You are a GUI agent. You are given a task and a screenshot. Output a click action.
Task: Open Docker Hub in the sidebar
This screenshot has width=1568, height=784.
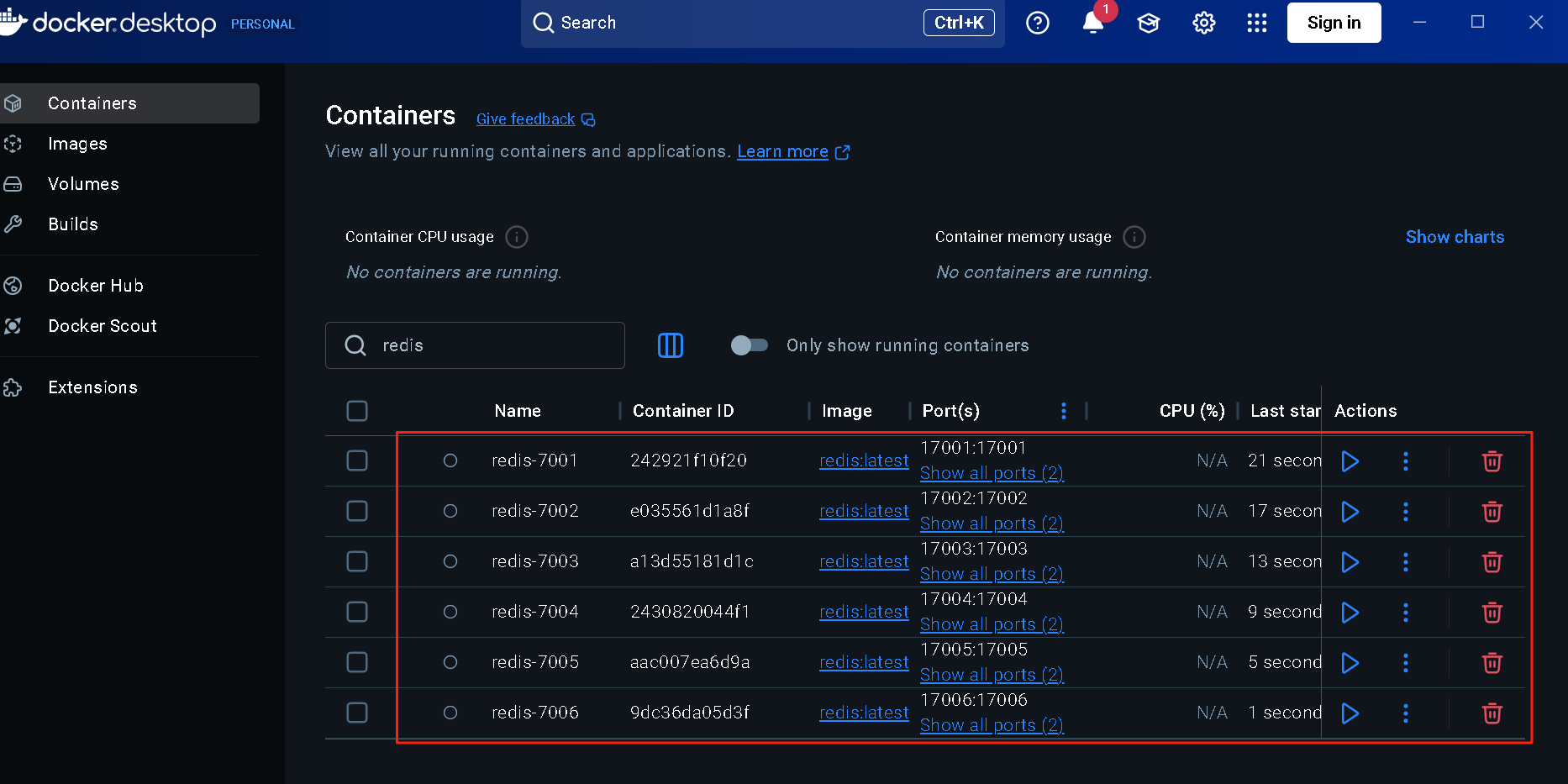(x=129, y=286)
